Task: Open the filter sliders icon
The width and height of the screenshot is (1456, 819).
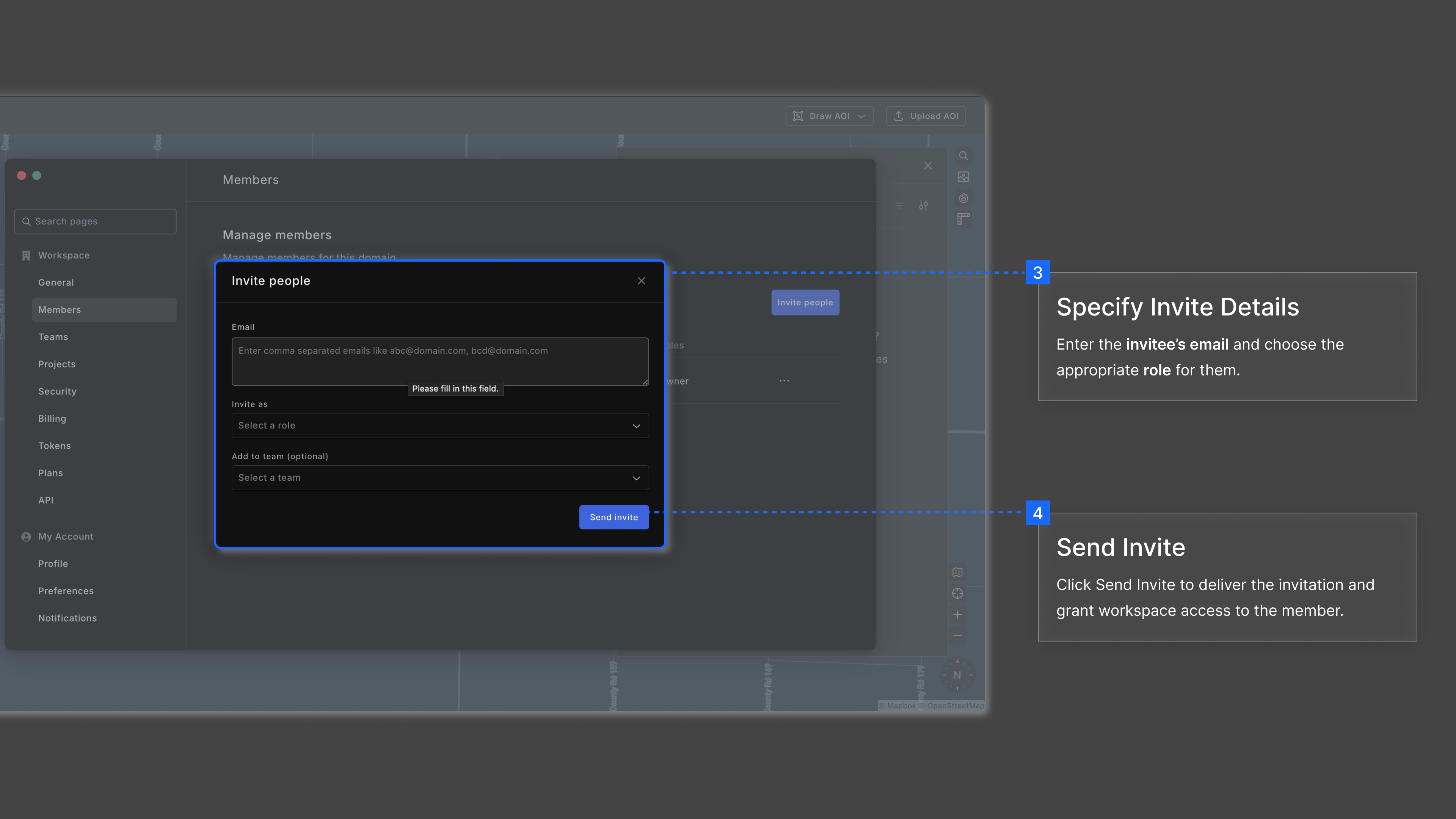Action: pos(924,206)
